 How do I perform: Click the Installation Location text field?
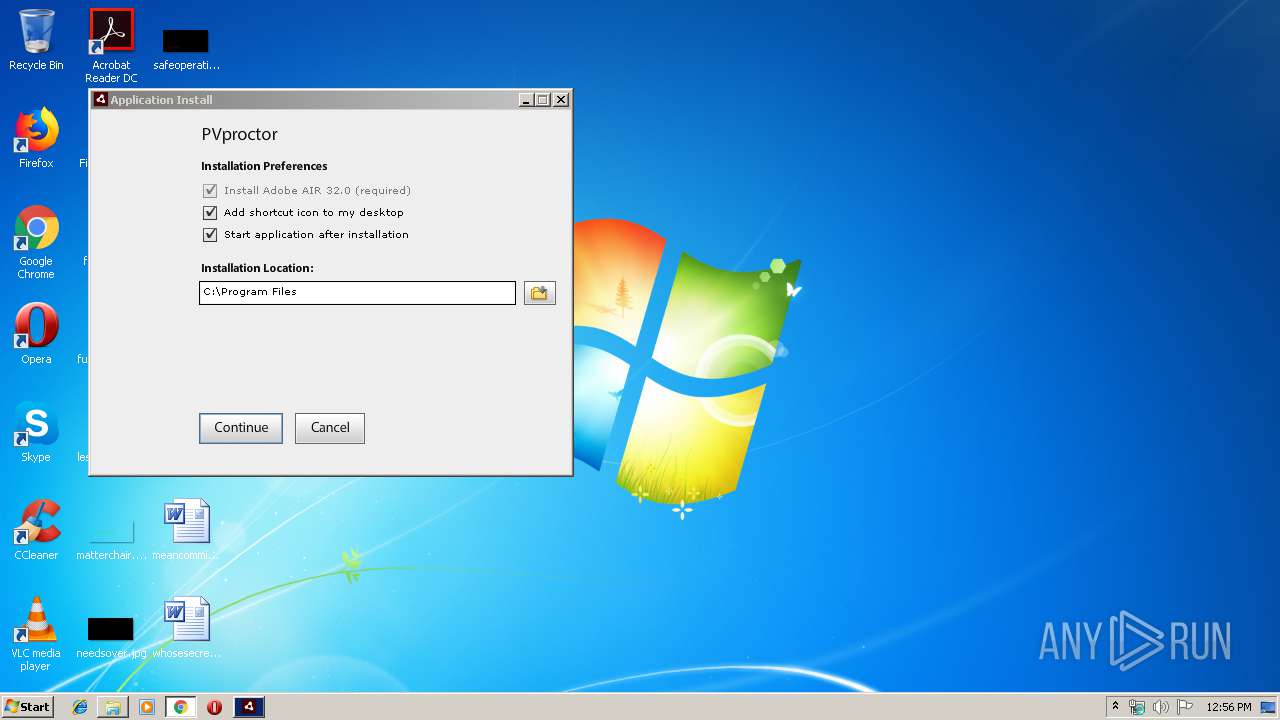click(x=357, y=292)
